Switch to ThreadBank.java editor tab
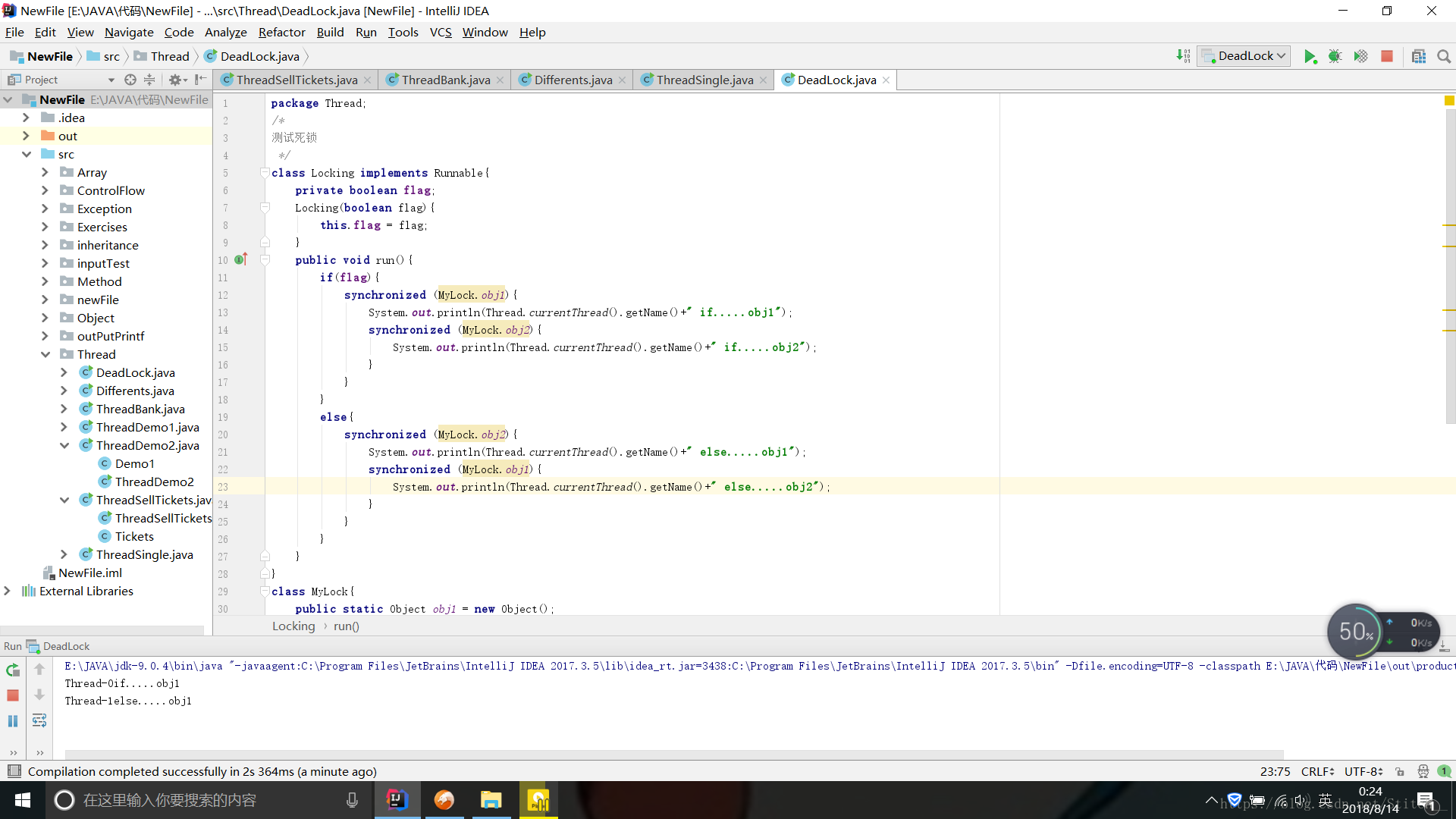Viewport: 1456px width, 819px height. (x=446, y=80)
